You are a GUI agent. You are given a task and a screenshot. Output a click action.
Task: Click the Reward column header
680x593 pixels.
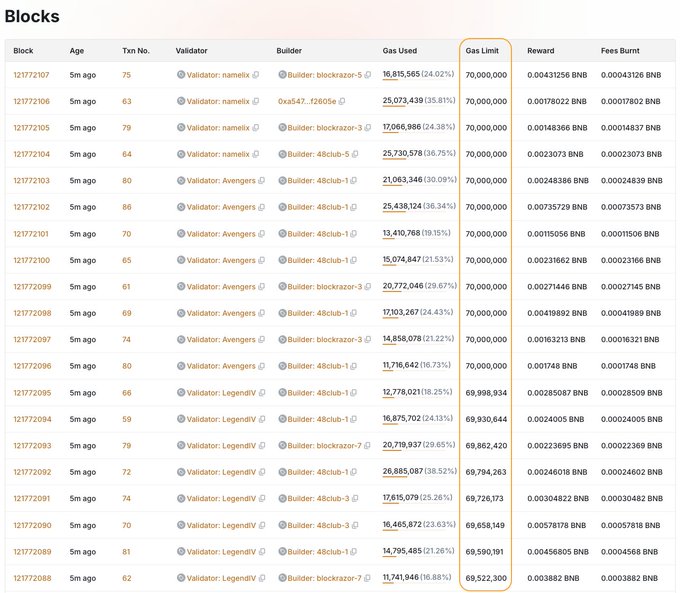point(540,51)
